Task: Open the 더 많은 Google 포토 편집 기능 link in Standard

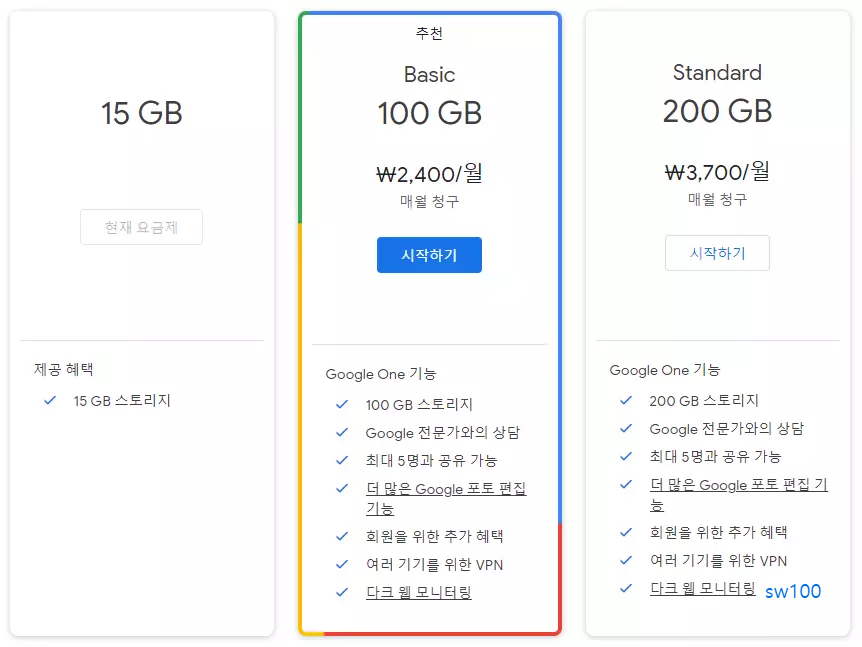Action: (x=736, y=485)
